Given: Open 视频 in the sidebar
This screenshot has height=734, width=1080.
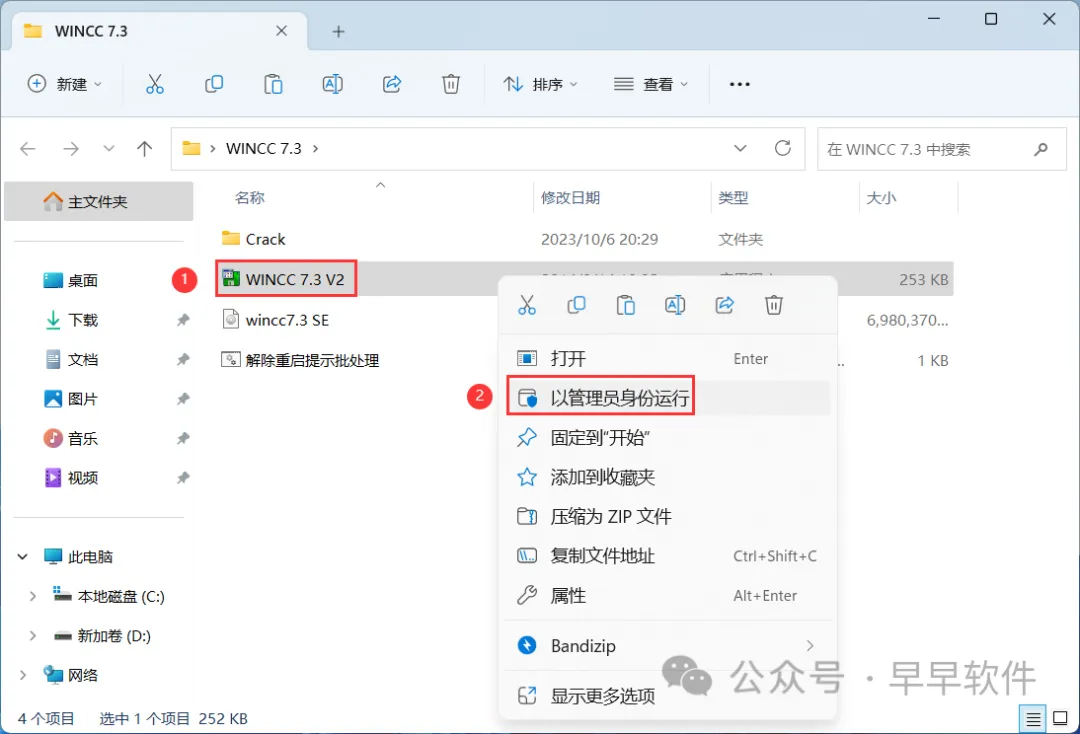Looking at the screenshot, I should point(83,478).
